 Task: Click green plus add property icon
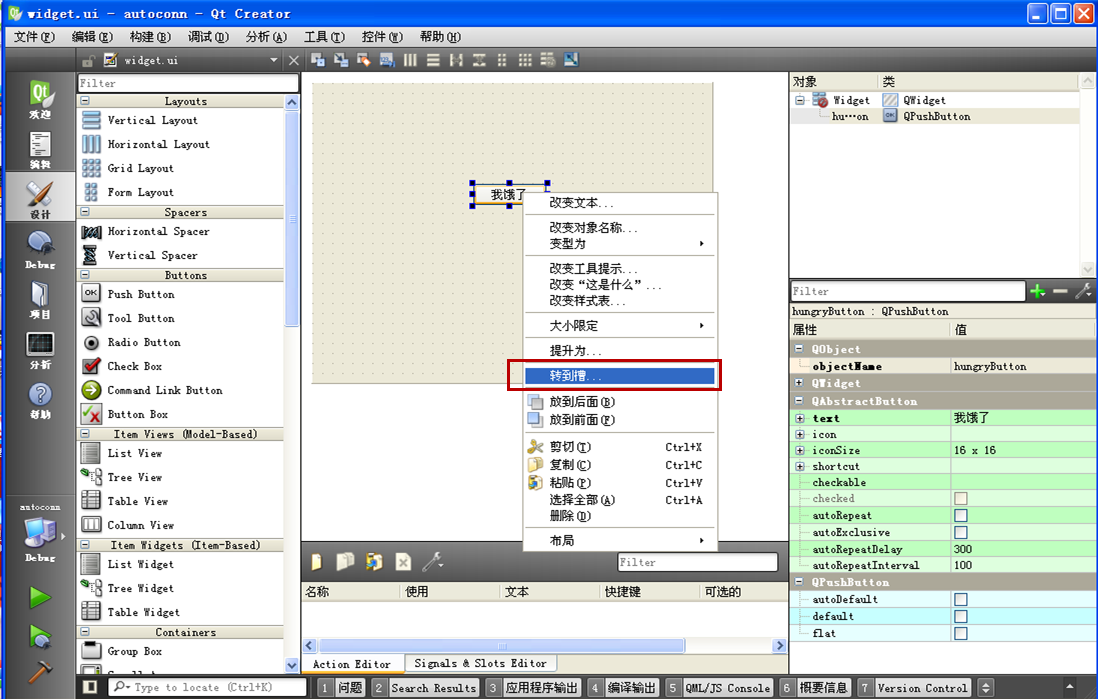click(x=1038, y=291)
